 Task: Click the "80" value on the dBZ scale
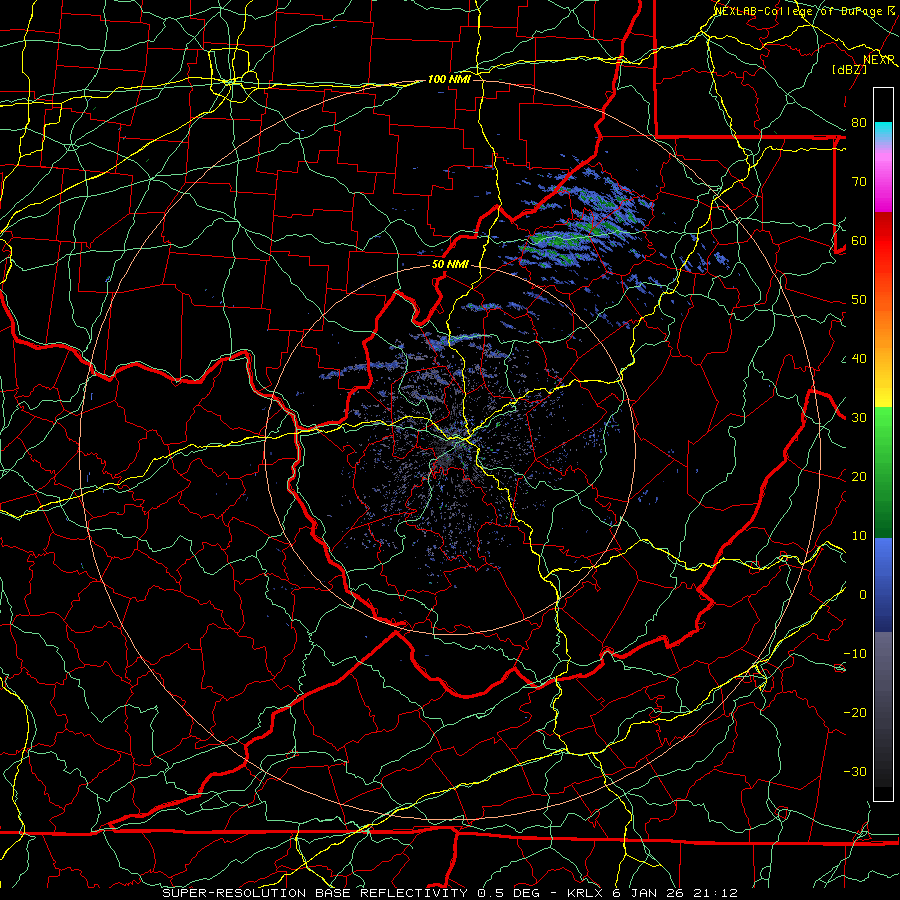(x=859, y=123)
